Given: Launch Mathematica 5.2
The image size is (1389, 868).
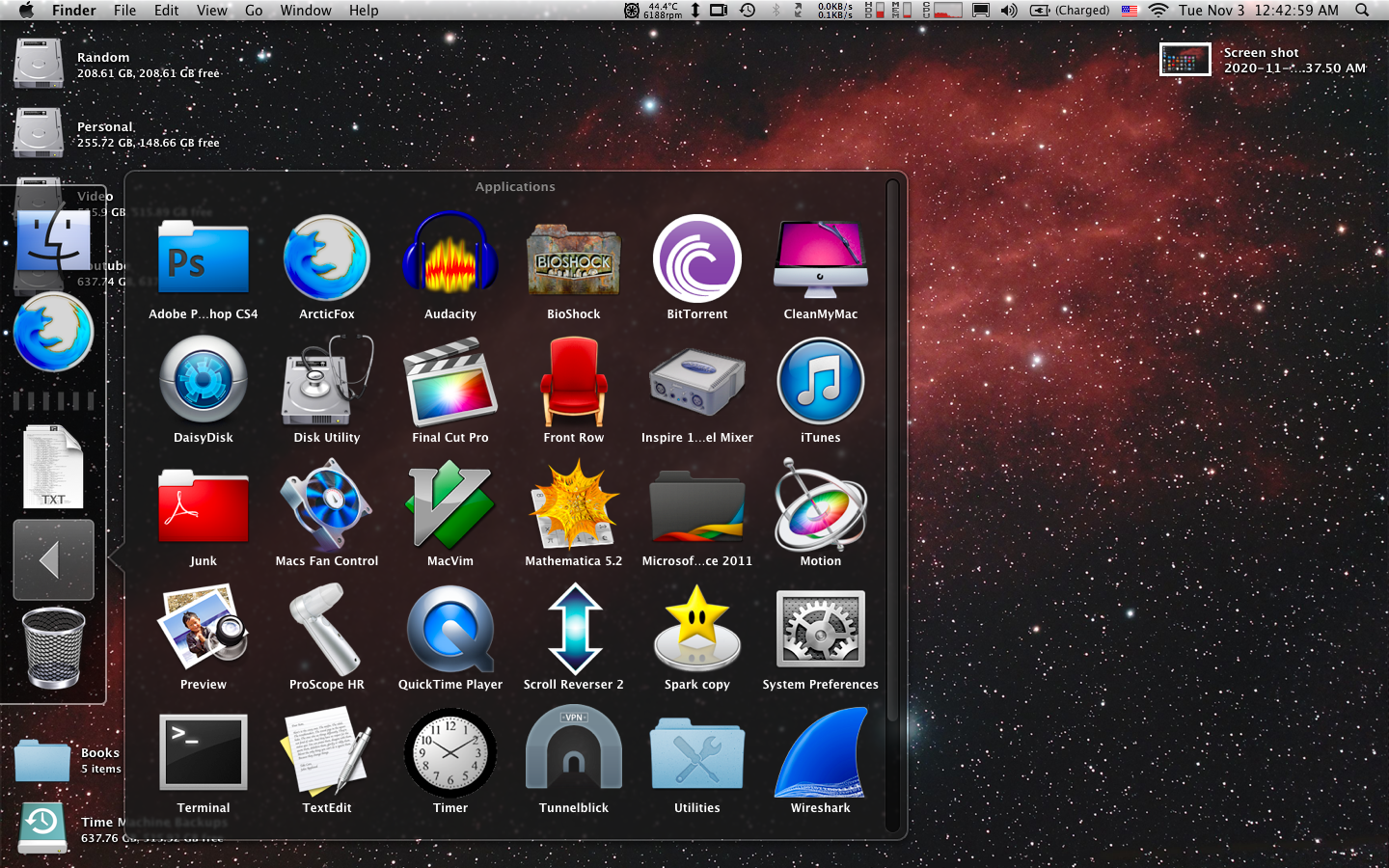Looking at the screenshot, I should click(574, 505).
